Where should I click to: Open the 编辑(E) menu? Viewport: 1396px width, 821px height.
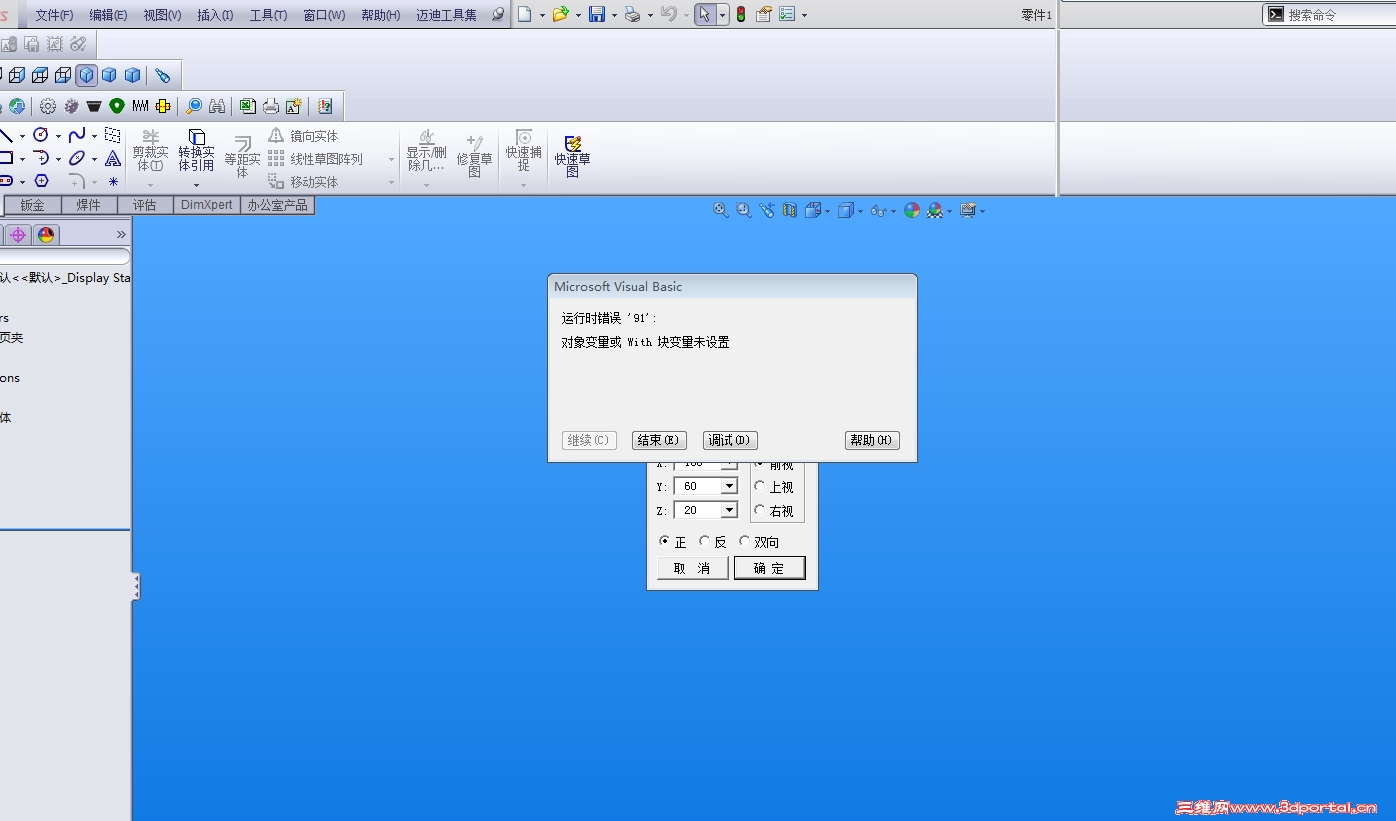(108, 15)
